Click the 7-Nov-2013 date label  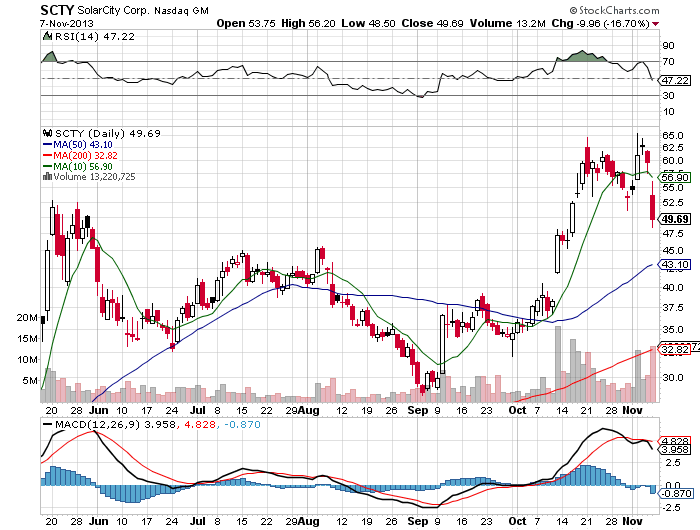(x=67, y=24)
